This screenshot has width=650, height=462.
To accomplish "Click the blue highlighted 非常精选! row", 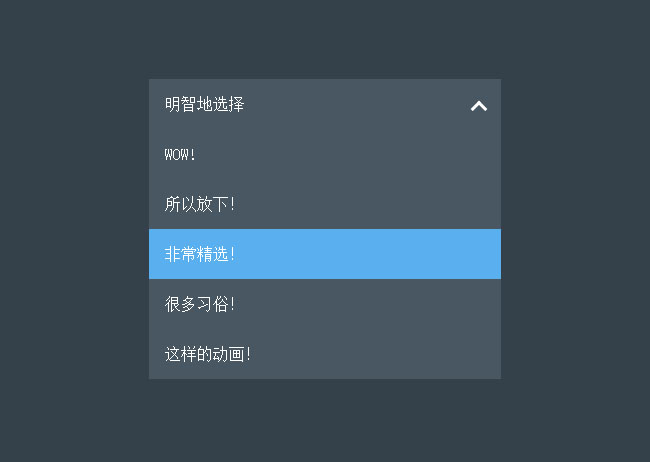I will 324,254.
